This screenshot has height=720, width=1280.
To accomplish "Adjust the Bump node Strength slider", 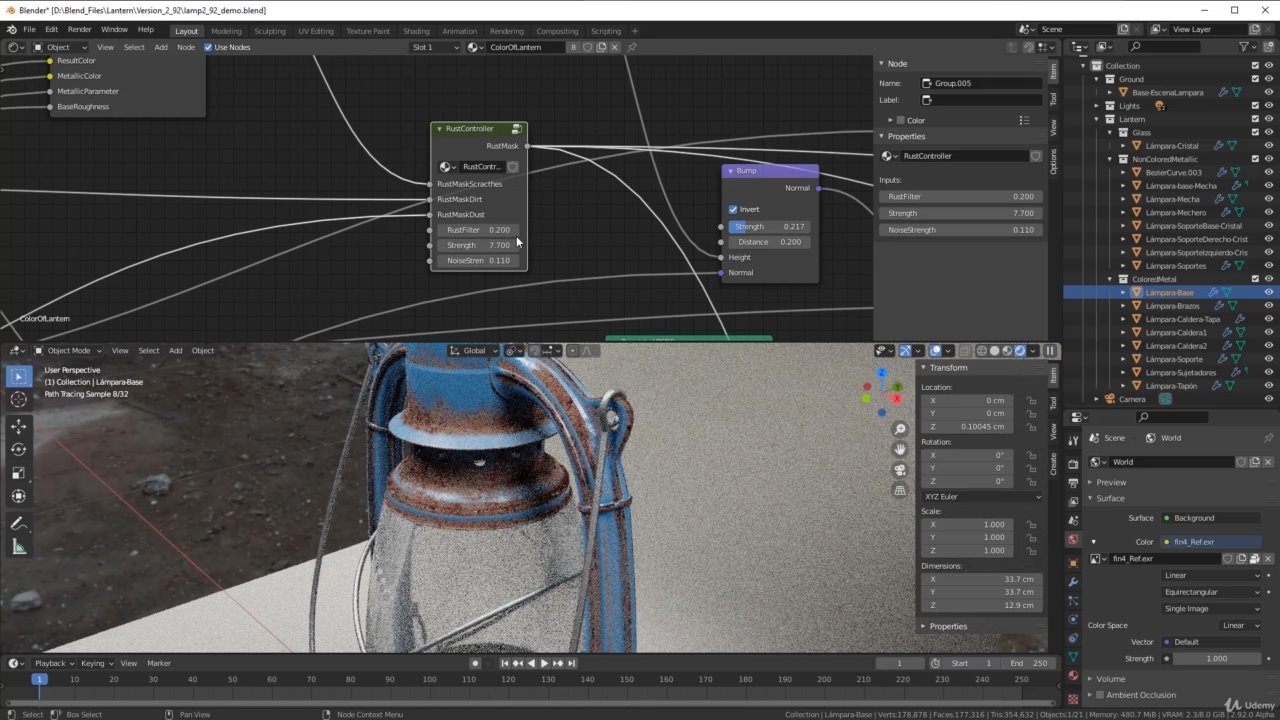I will (770, 226).
